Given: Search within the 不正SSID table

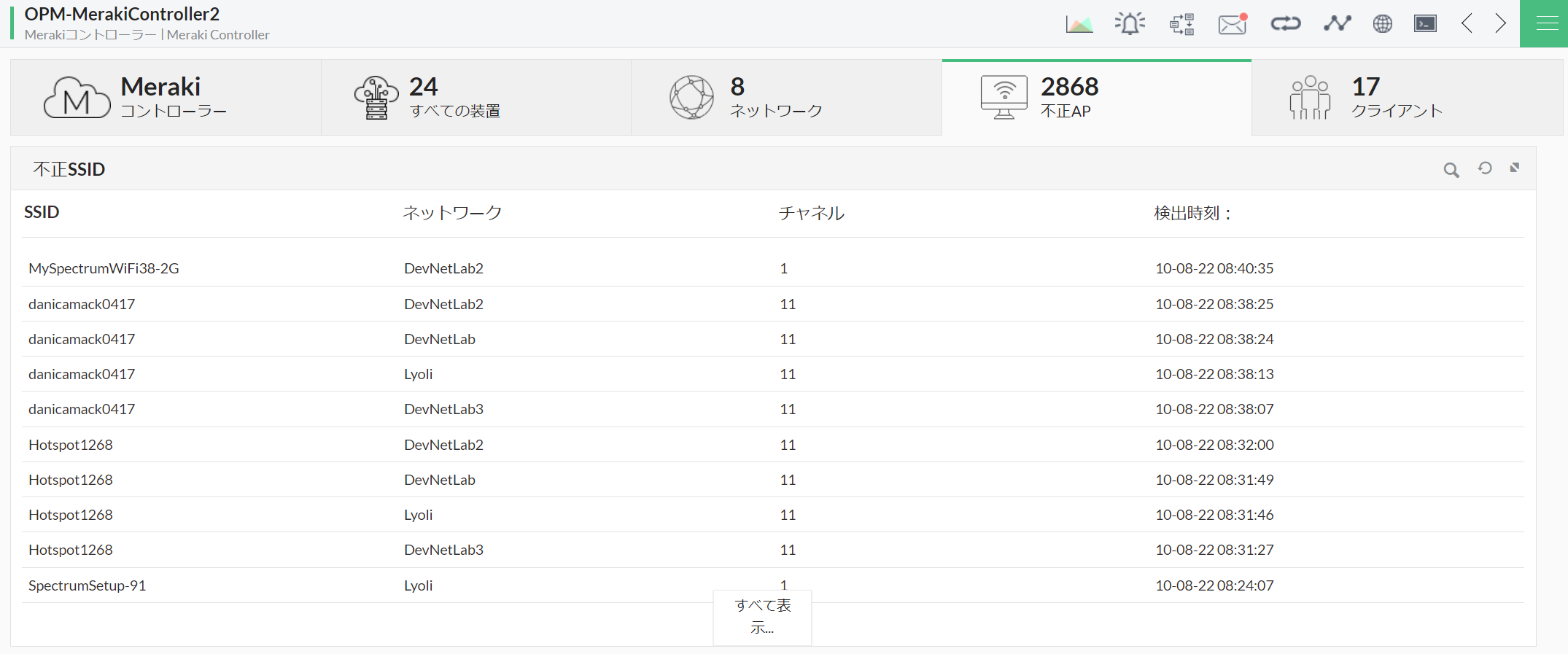Looking at the screenshot, I should tap(1451, 169).
